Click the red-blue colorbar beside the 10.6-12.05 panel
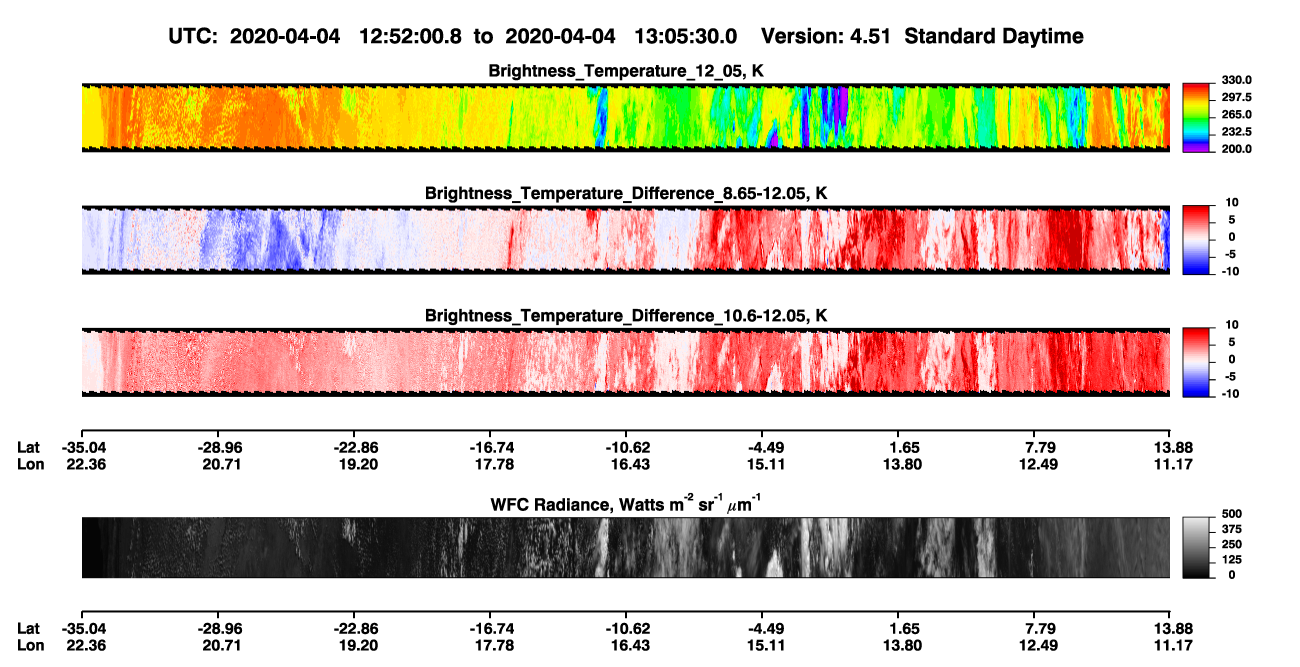 coord(1196,362)
